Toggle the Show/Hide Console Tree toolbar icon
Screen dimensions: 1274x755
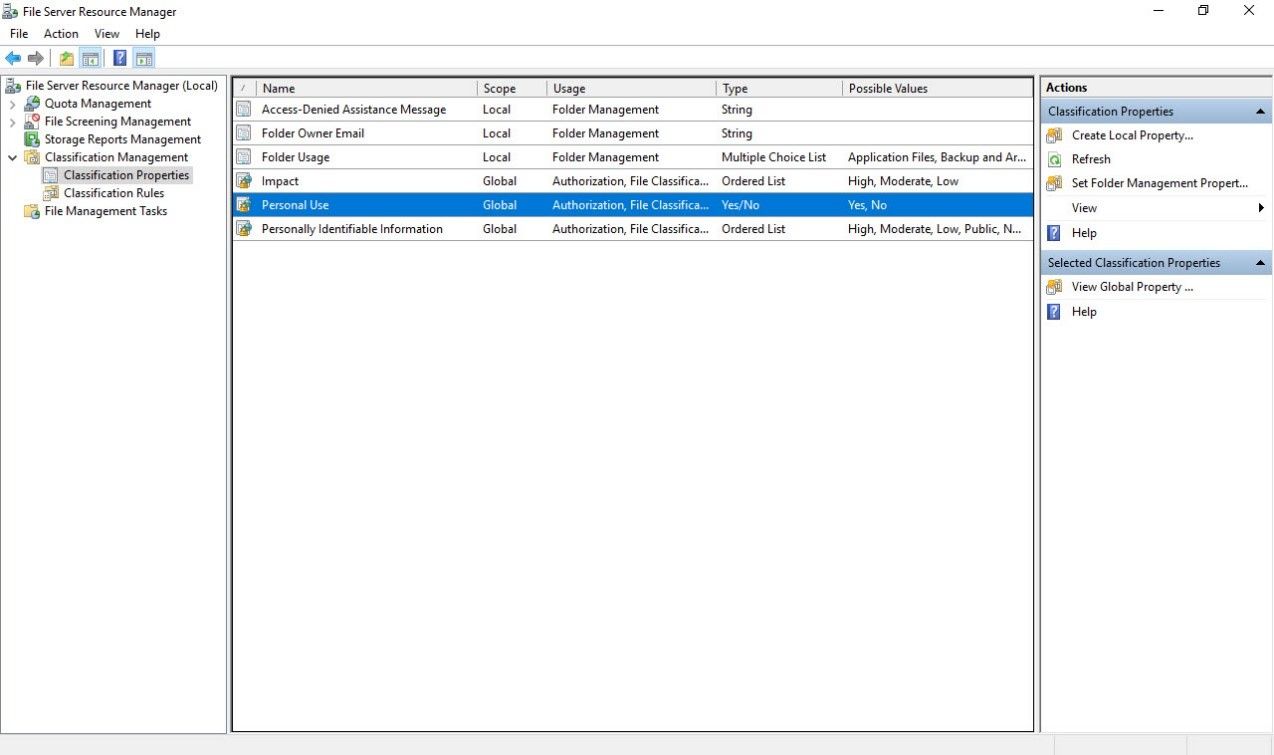(x=90, y=58)
